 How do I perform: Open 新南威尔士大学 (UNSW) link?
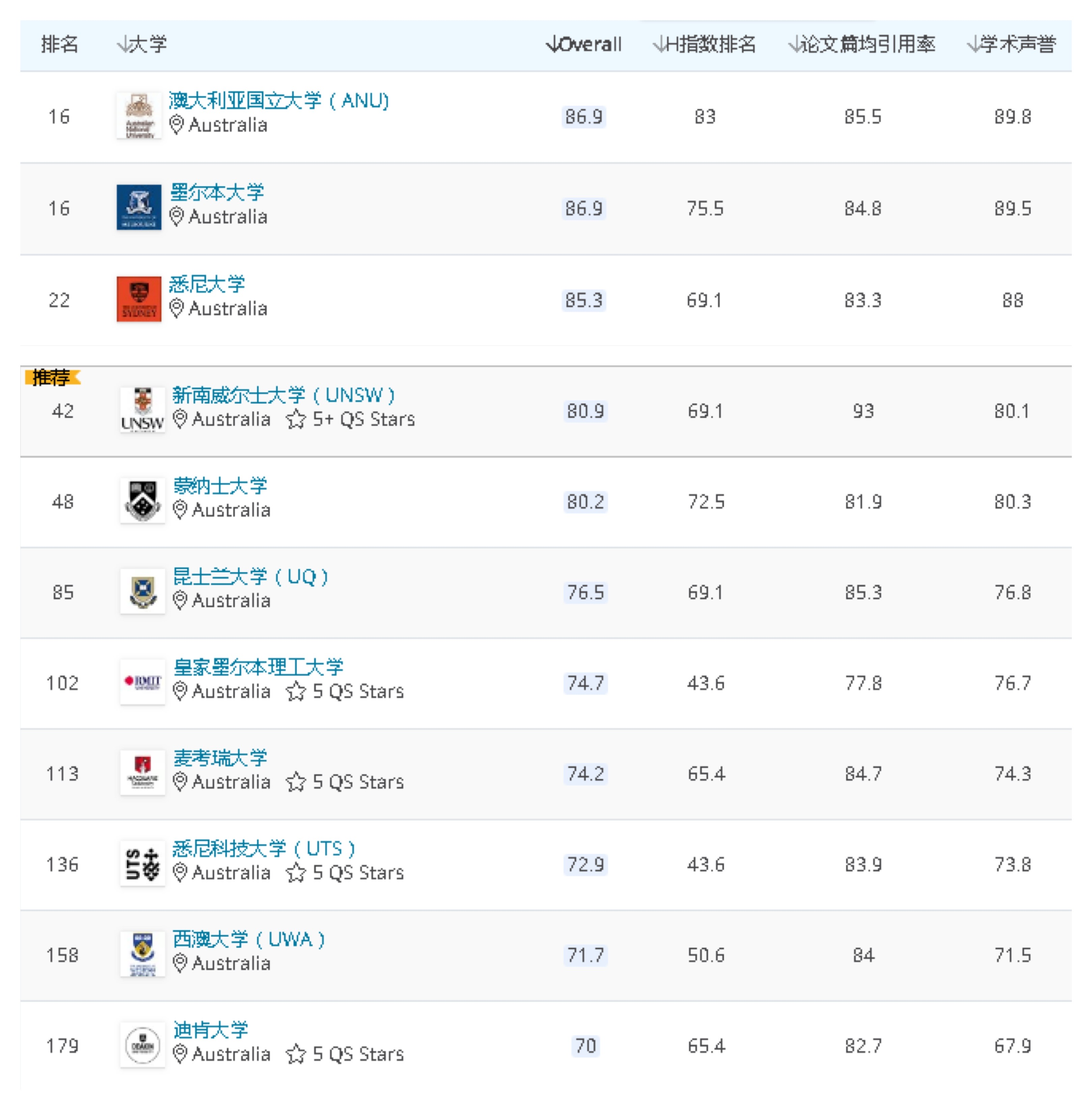[283, 395]
